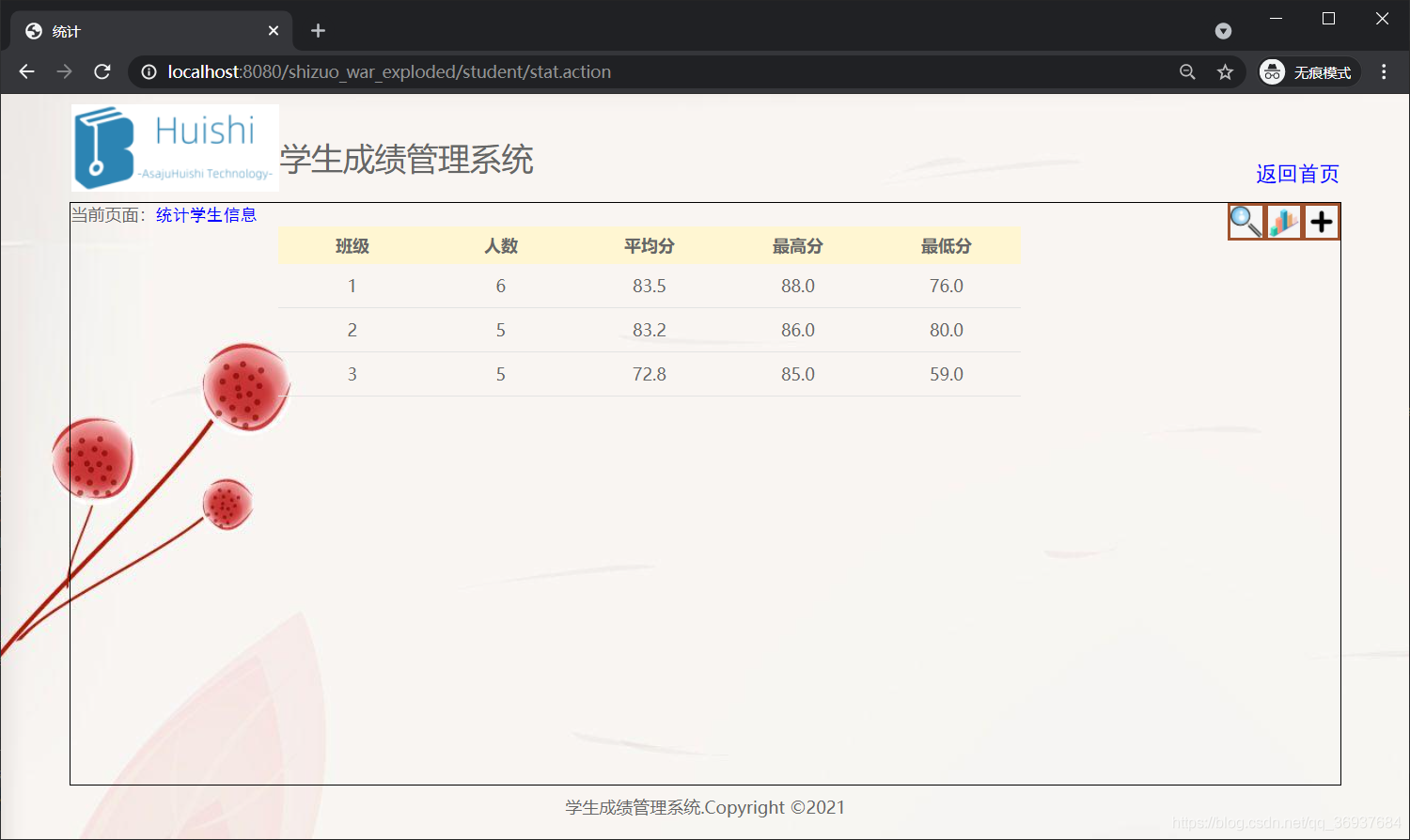Click the magnifier search icon in page toolbar
The image size is (1410, 840).
point(1246,222)
